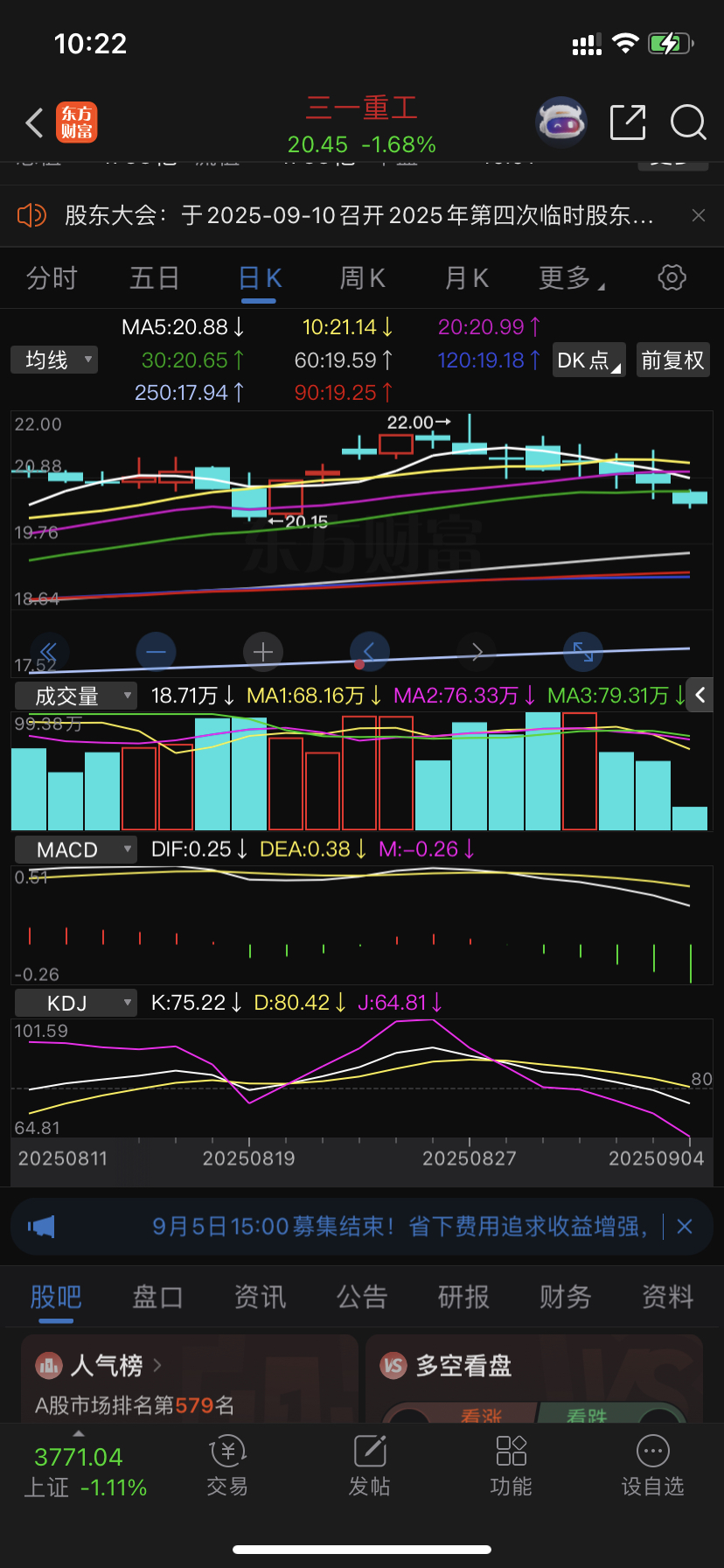Zoom in chart with plus button

pos(262,651)
